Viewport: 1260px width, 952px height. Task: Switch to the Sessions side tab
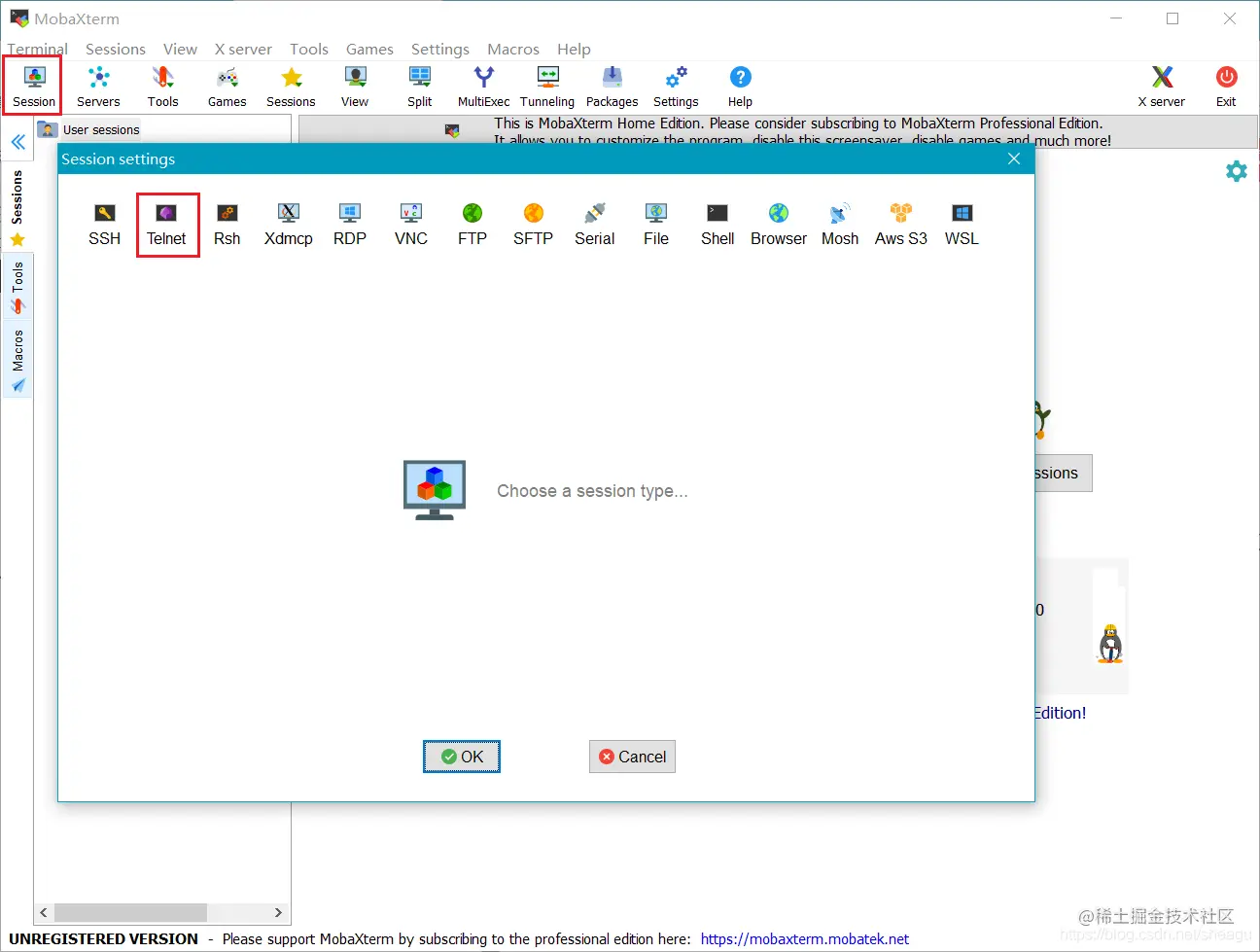(17, 207)
